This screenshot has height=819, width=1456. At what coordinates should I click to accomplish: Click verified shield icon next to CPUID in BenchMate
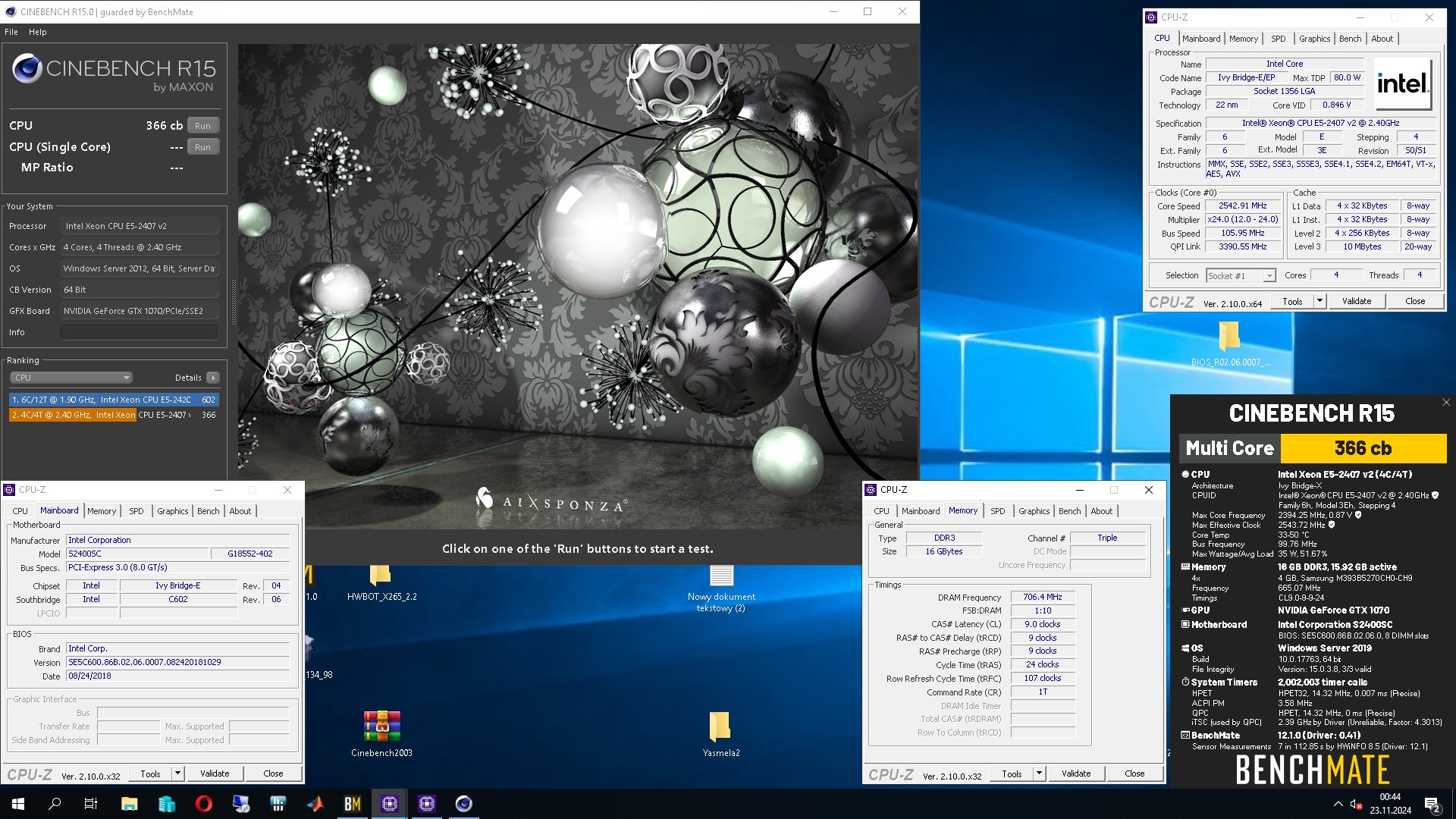tap(1435, 495)
